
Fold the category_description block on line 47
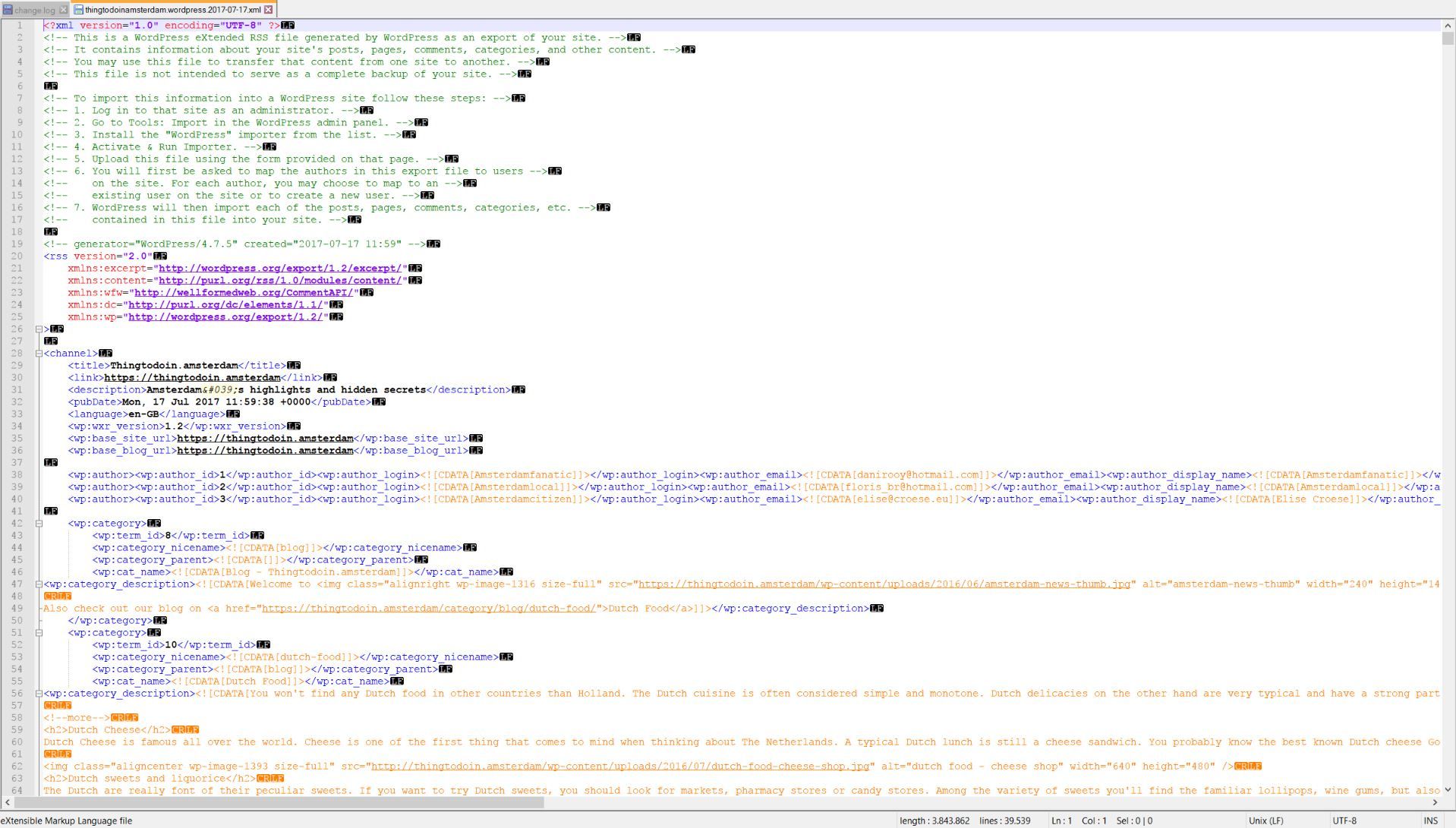point(39,584)
